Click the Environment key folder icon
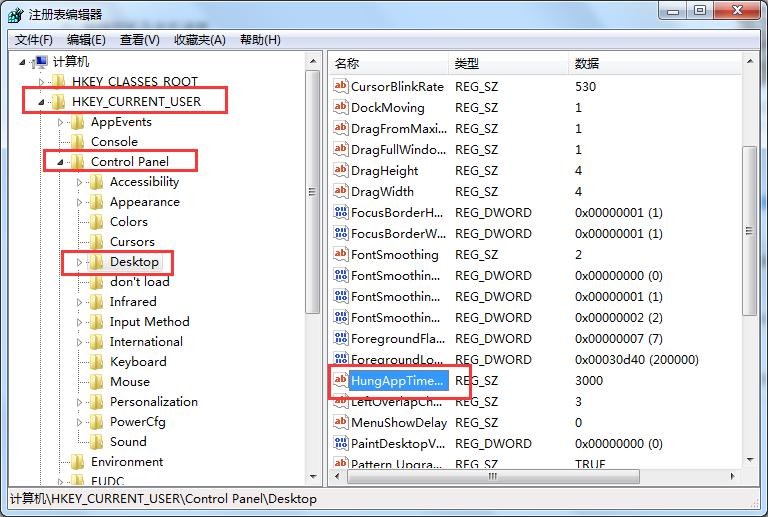 pos(78,462)
